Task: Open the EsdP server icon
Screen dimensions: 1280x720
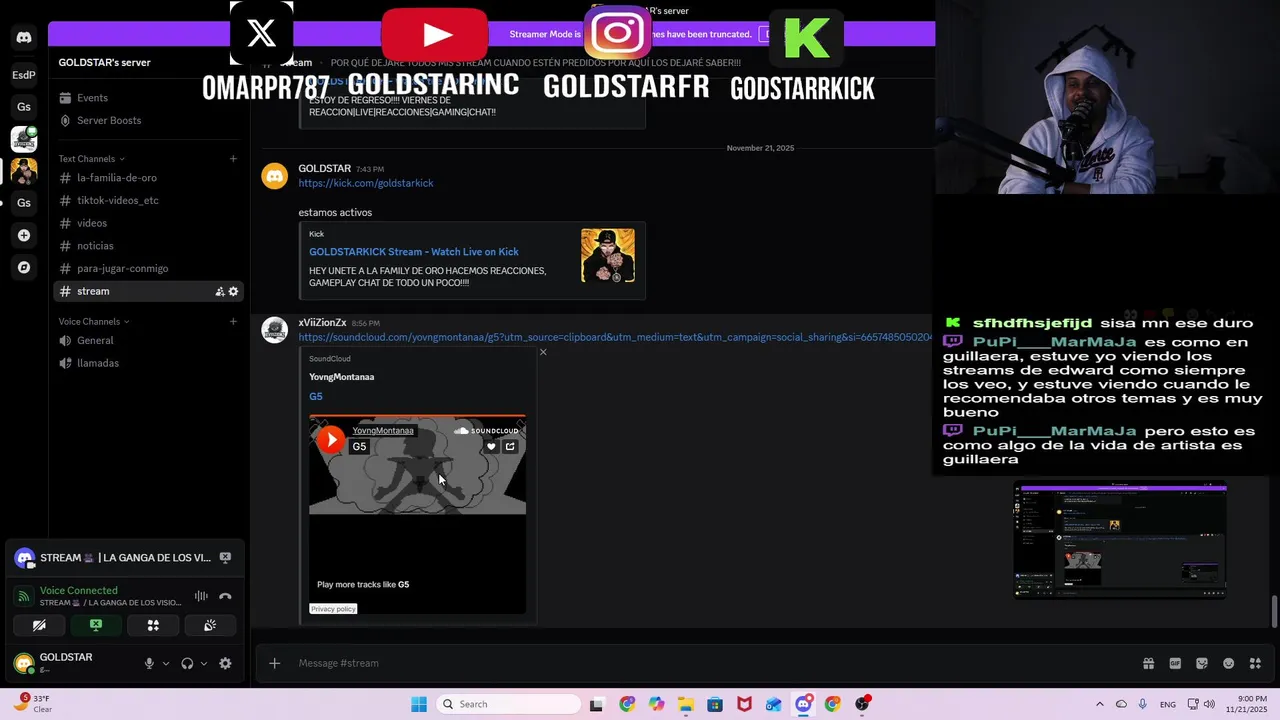Action: tap(24, 75)
